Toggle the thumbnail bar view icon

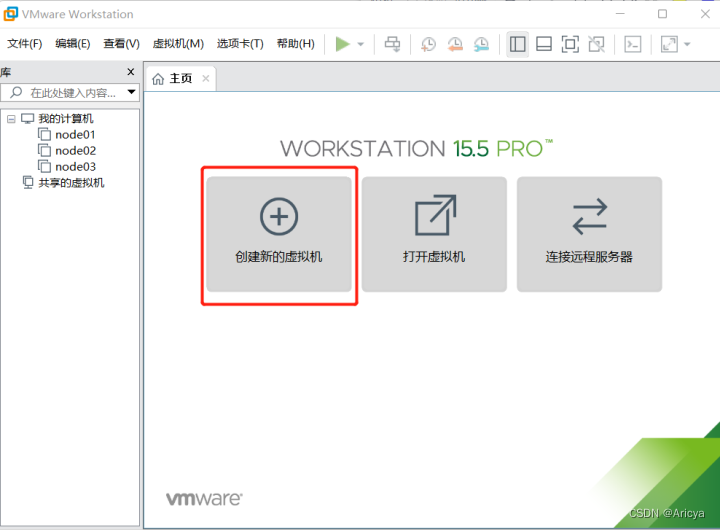[544, 44]
